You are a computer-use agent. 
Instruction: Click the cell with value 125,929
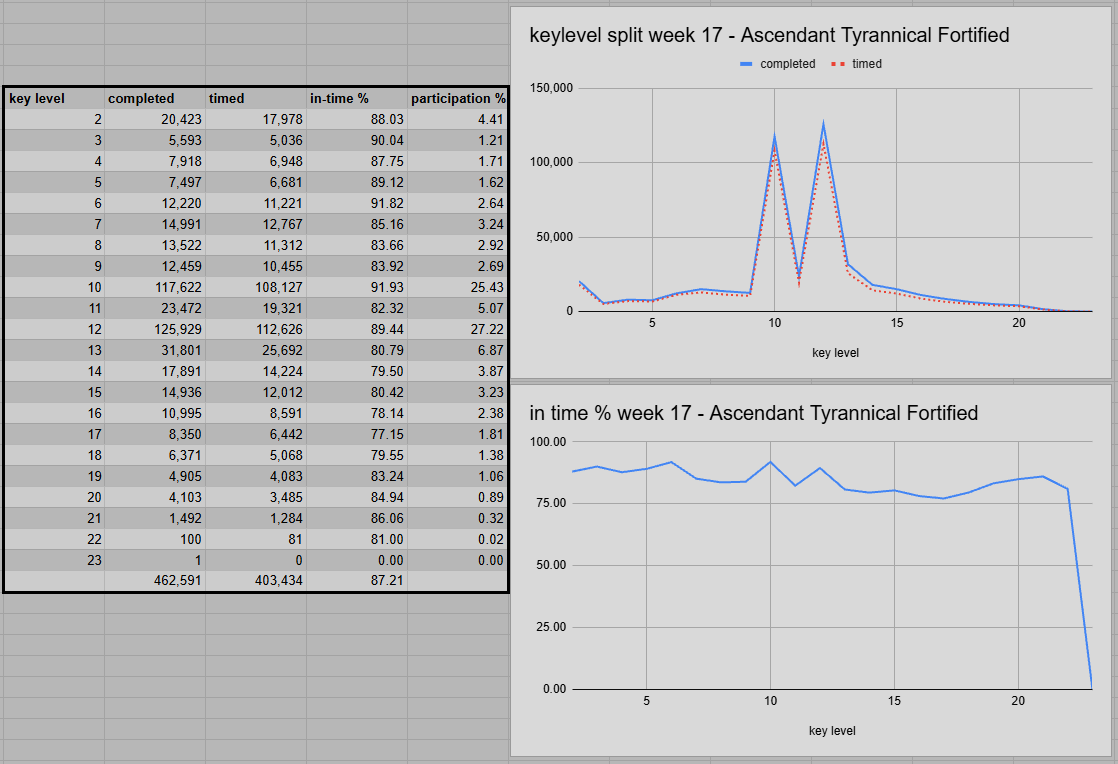pos(155,329)
